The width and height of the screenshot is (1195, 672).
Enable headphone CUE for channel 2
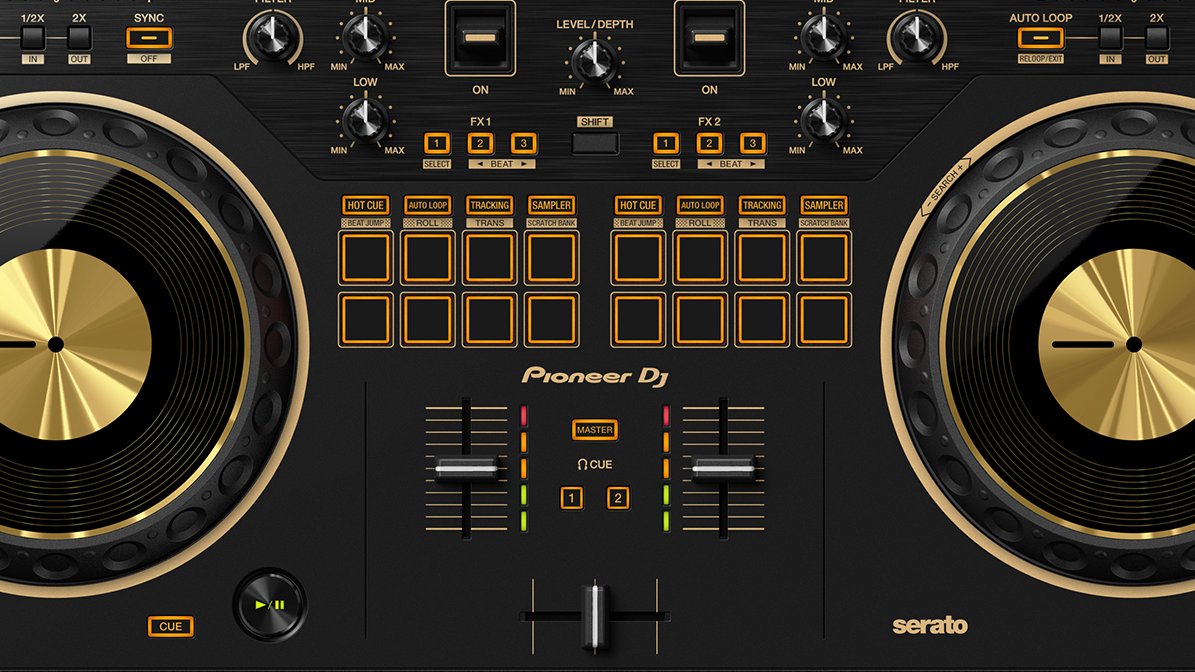pyautogui.click(x=618, y=498)
